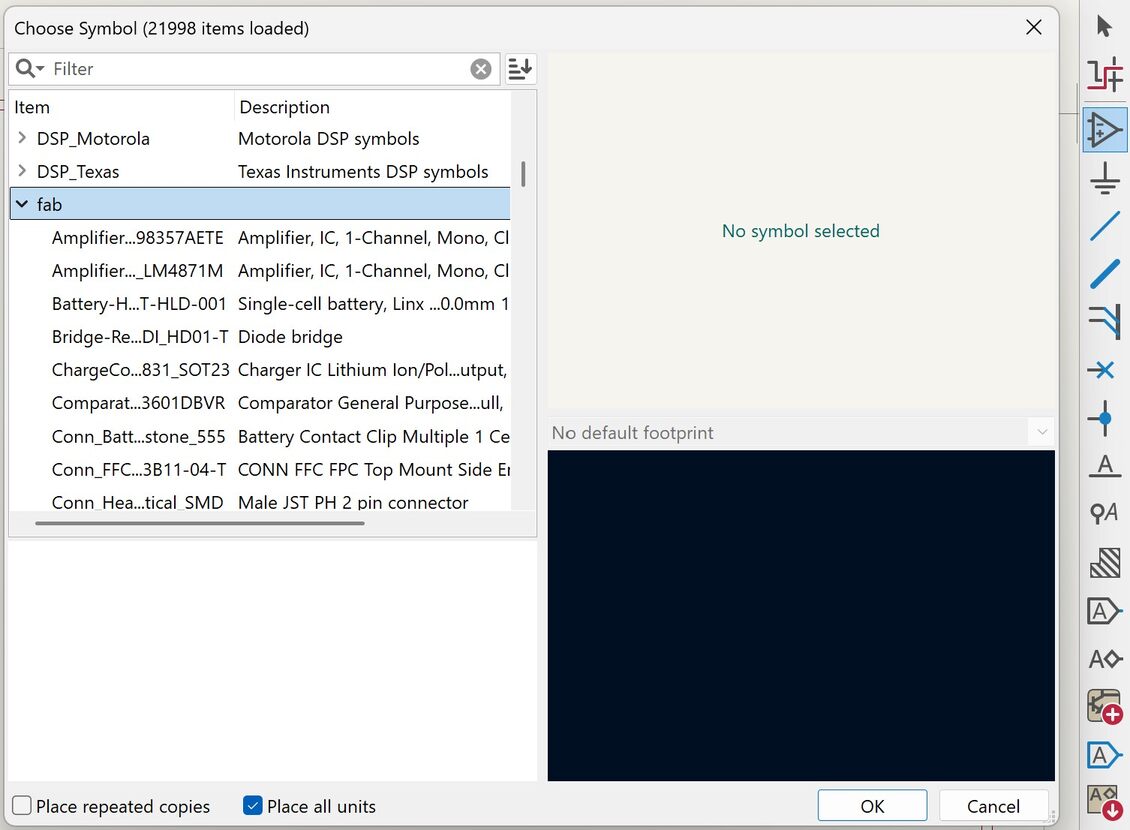1130x830 pixels.
Task: Select the thick Draw Bus tool
Action: [1104, 274]
